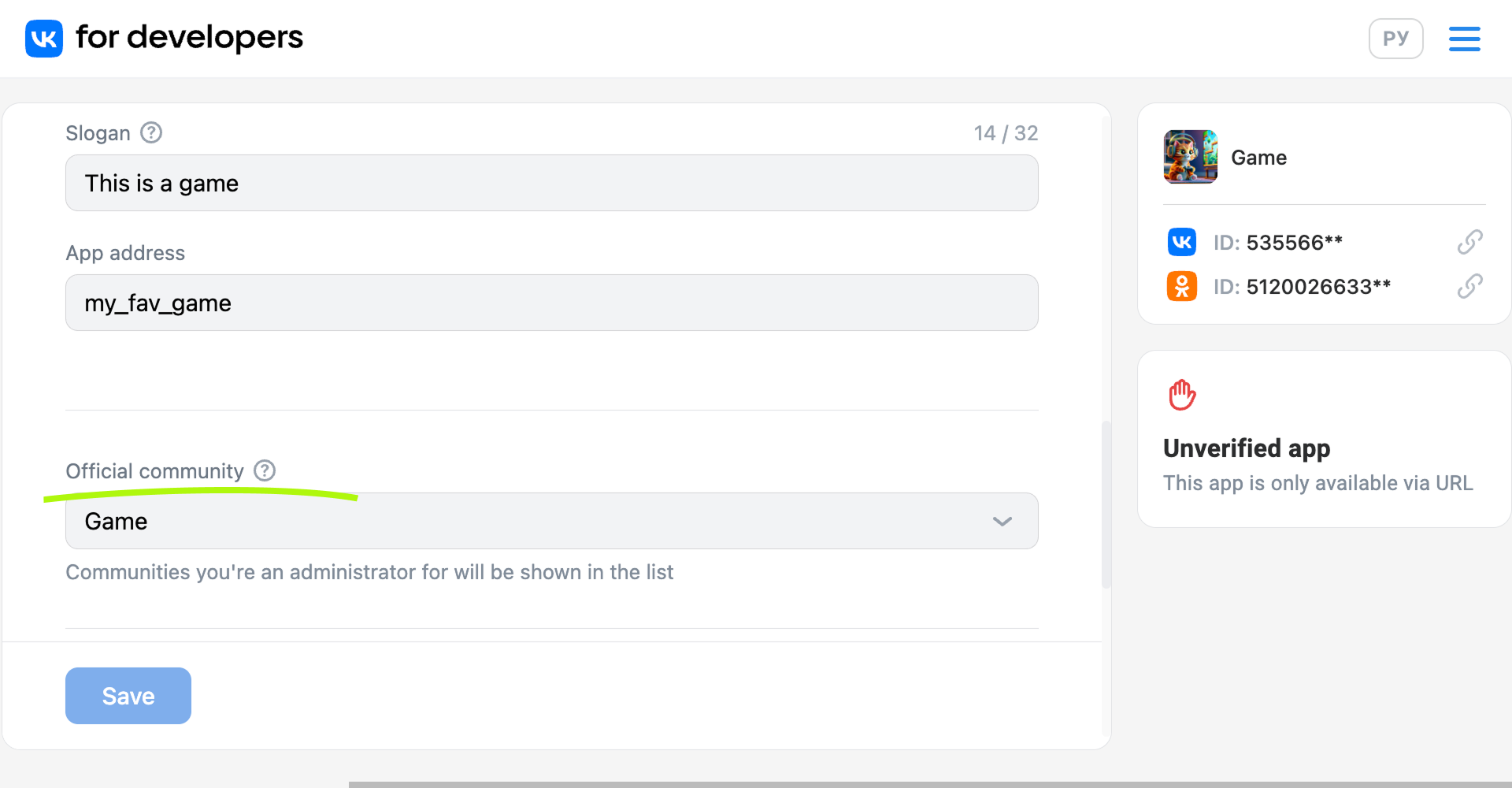Viewport: 1512px width, 788px height.
Task: Copy link for OK app ID
Action: click(x=1469, y=286)
